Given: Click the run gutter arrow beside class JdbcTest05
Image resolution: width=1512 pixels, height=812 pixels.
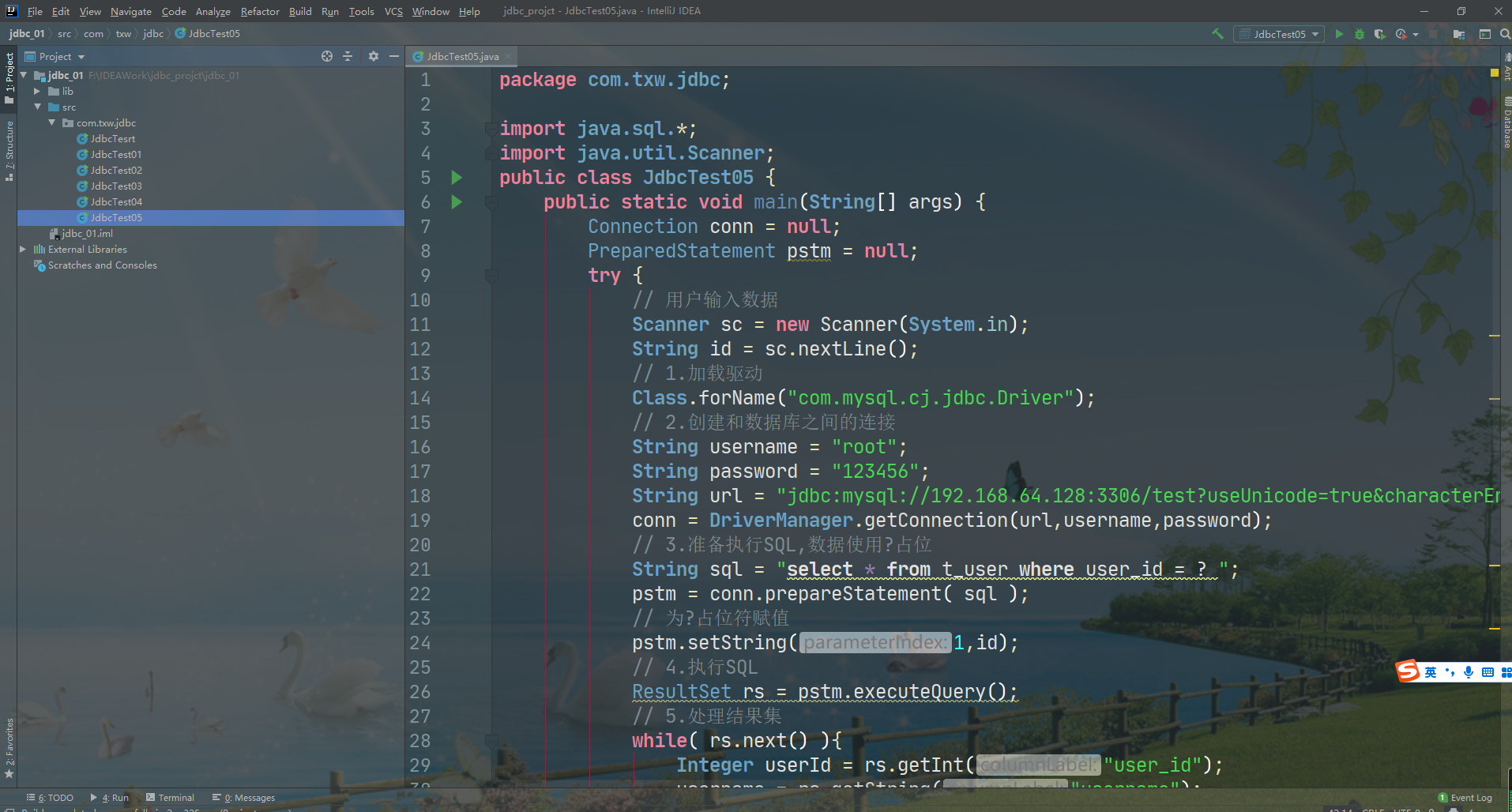Looking at the screenshot, I should [457, 178].
